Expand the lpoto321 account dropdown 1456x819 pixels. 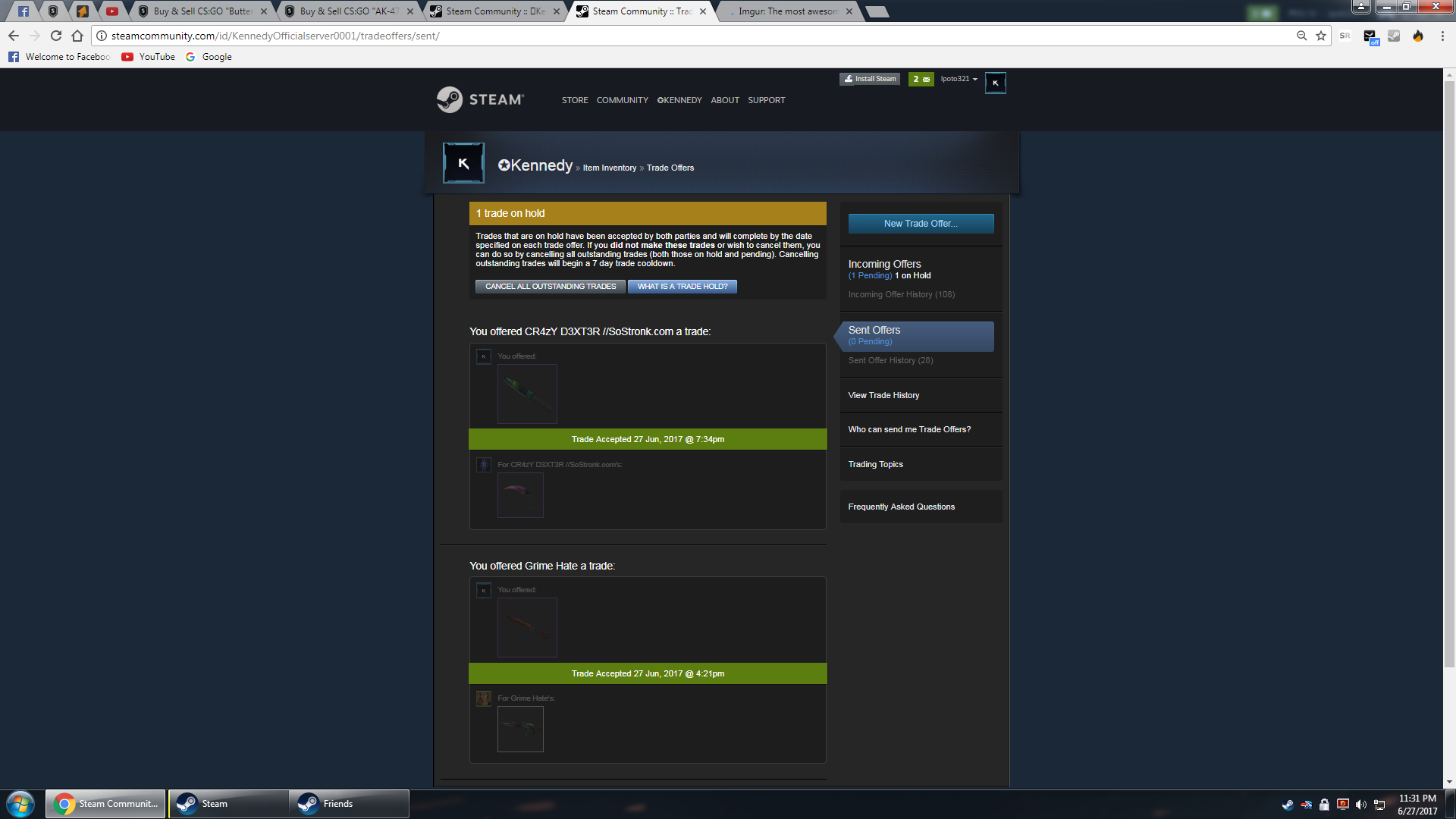(959, 79)
